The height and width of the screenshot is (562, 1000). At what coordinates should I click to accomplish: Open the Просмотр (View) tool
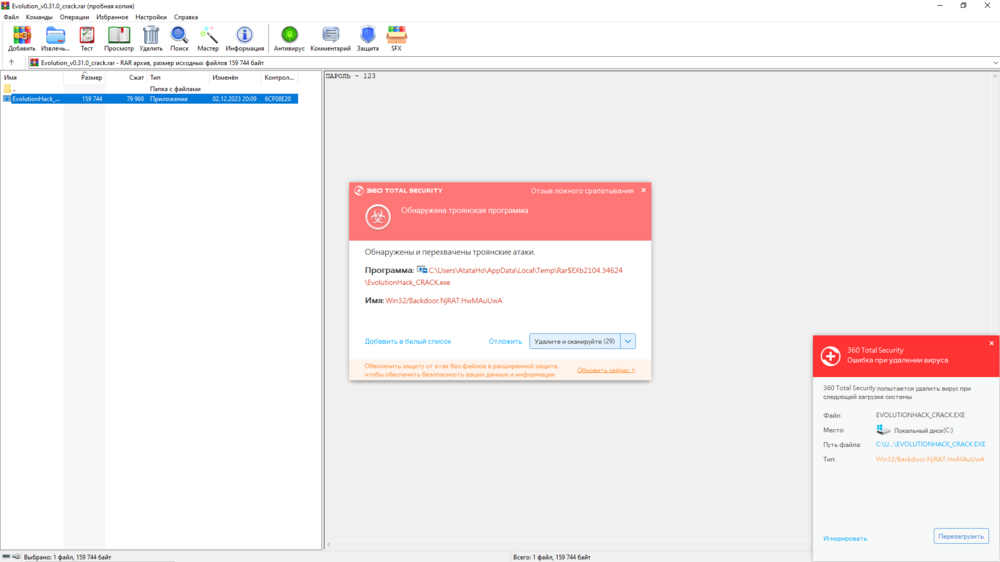pos(119,38)
